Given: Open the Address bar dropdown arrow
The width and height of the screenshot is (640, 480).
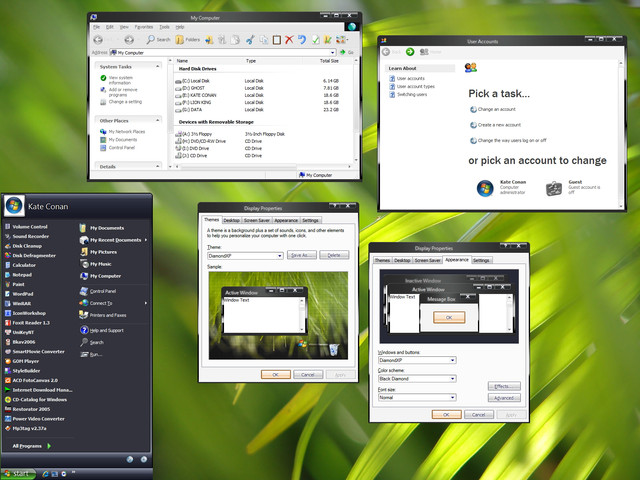Looking at the screenshot, I should [x=332, y=53].
